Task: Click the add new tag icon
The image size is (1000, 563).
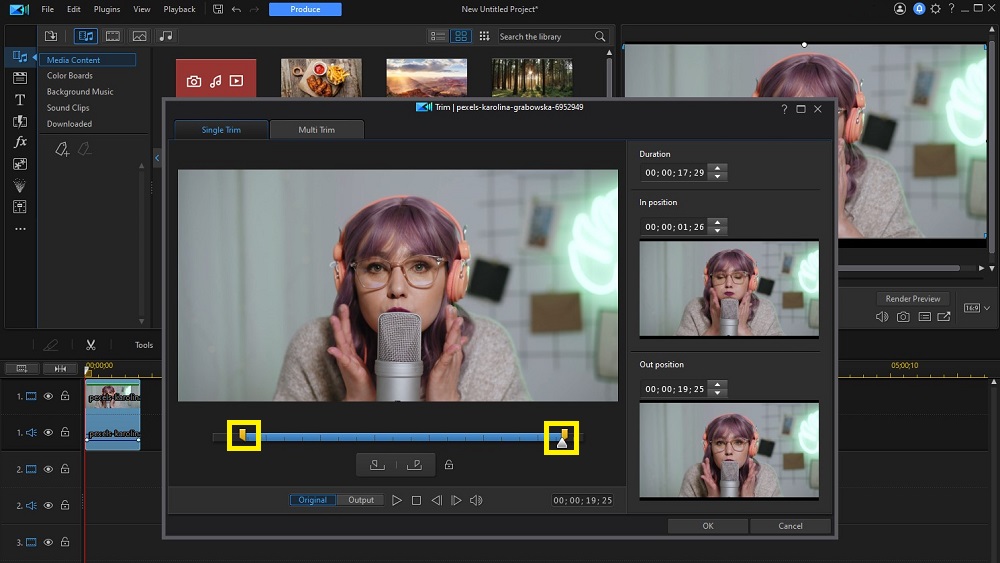Action: pyautogui.click(x=62, y=149)
